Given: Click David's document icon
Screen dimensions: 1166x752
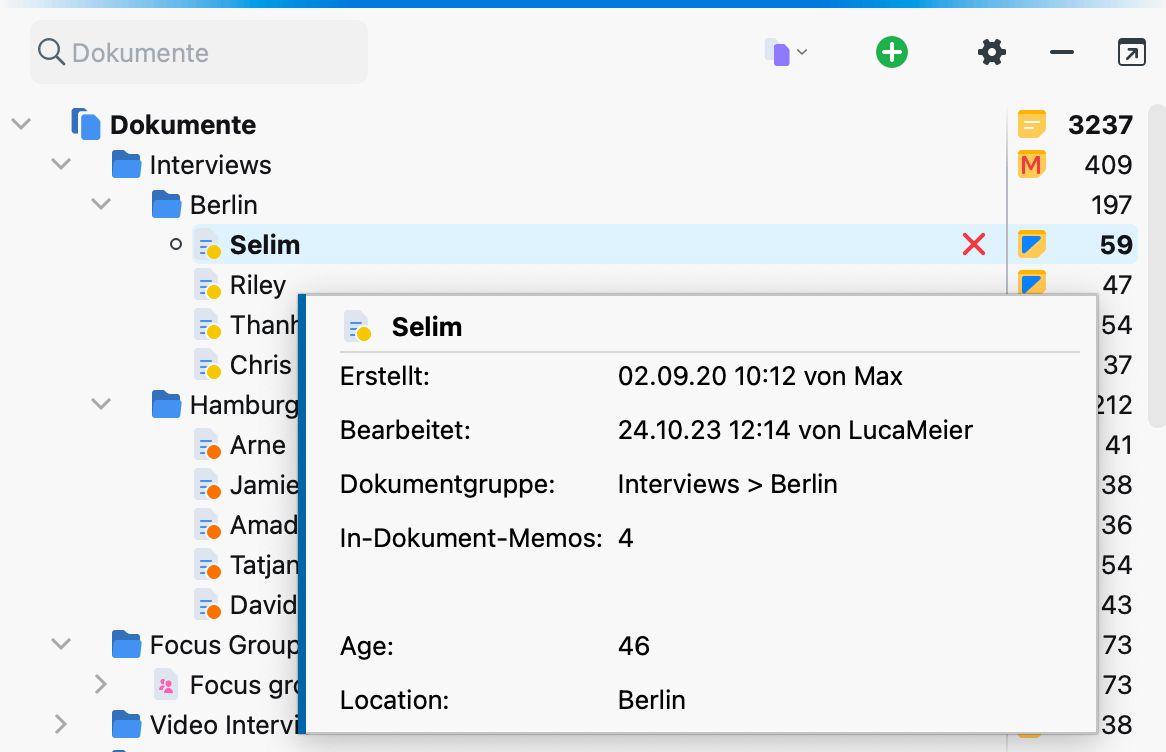Looking at the screenshot, I should tap(208, 605).
